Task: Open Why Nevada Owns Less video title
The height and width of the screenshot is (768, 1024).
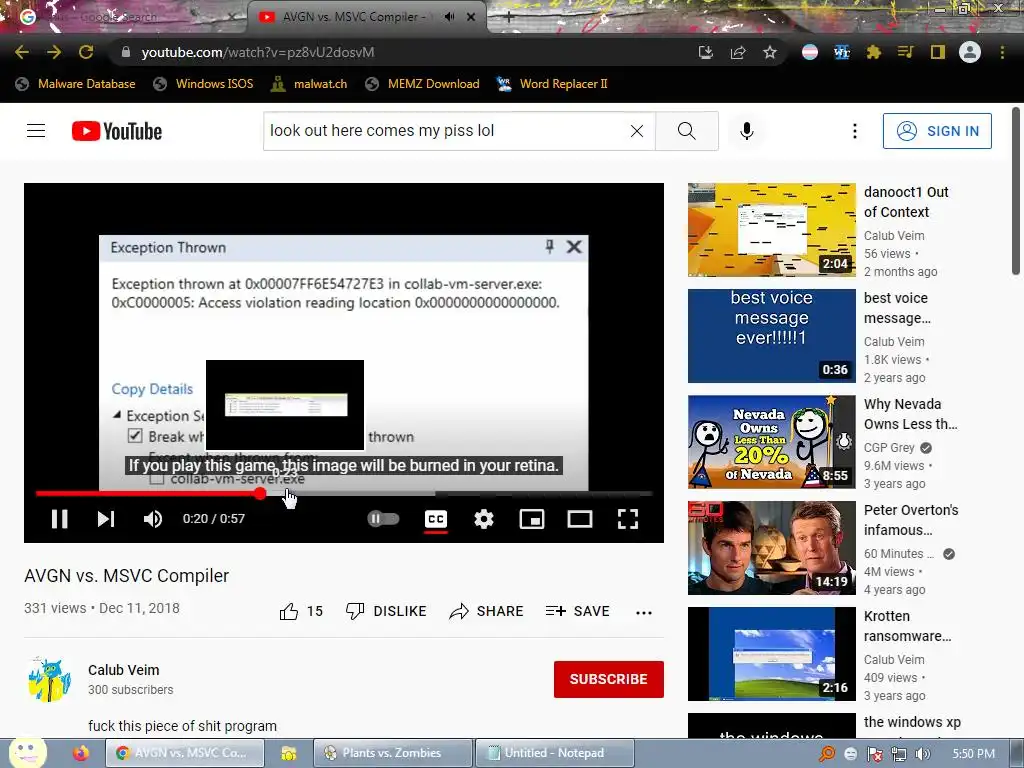Action: coord(910,414)
